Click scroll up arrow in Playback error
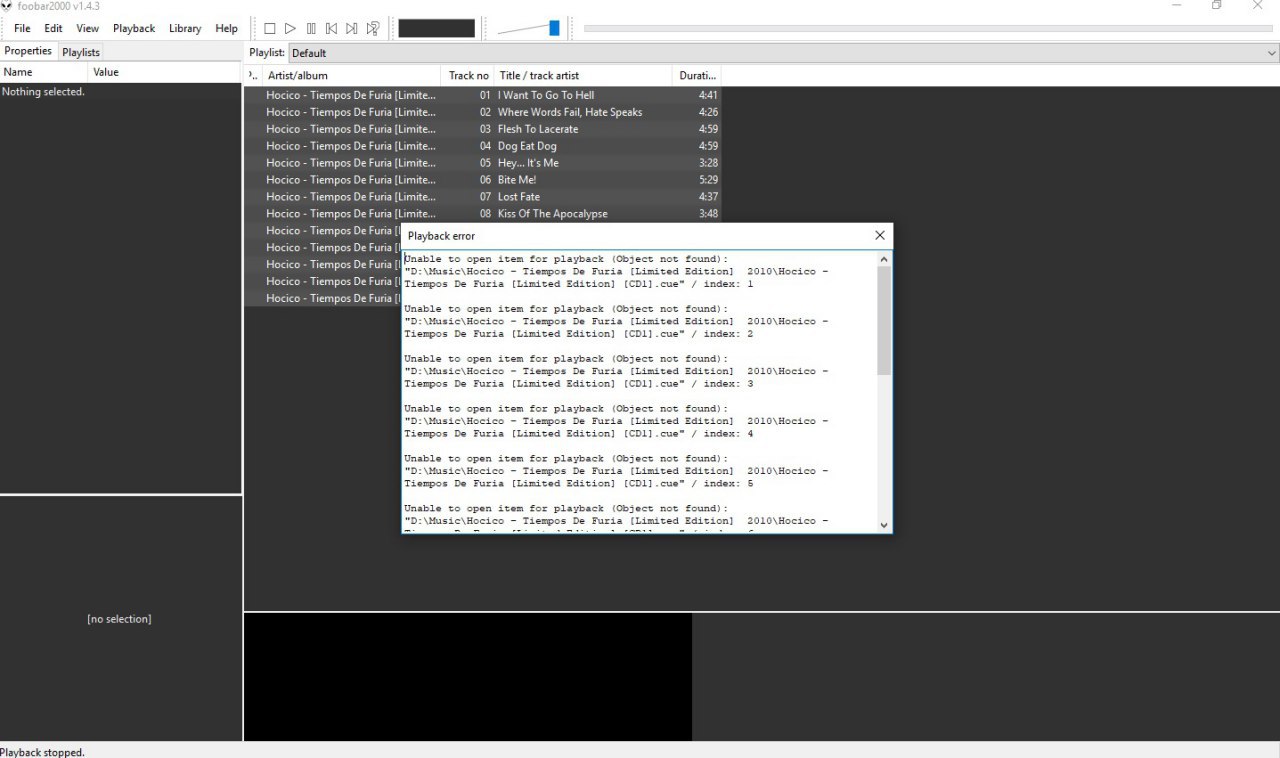This screenshot has height=758, width=1280. (x=884, y=258)
